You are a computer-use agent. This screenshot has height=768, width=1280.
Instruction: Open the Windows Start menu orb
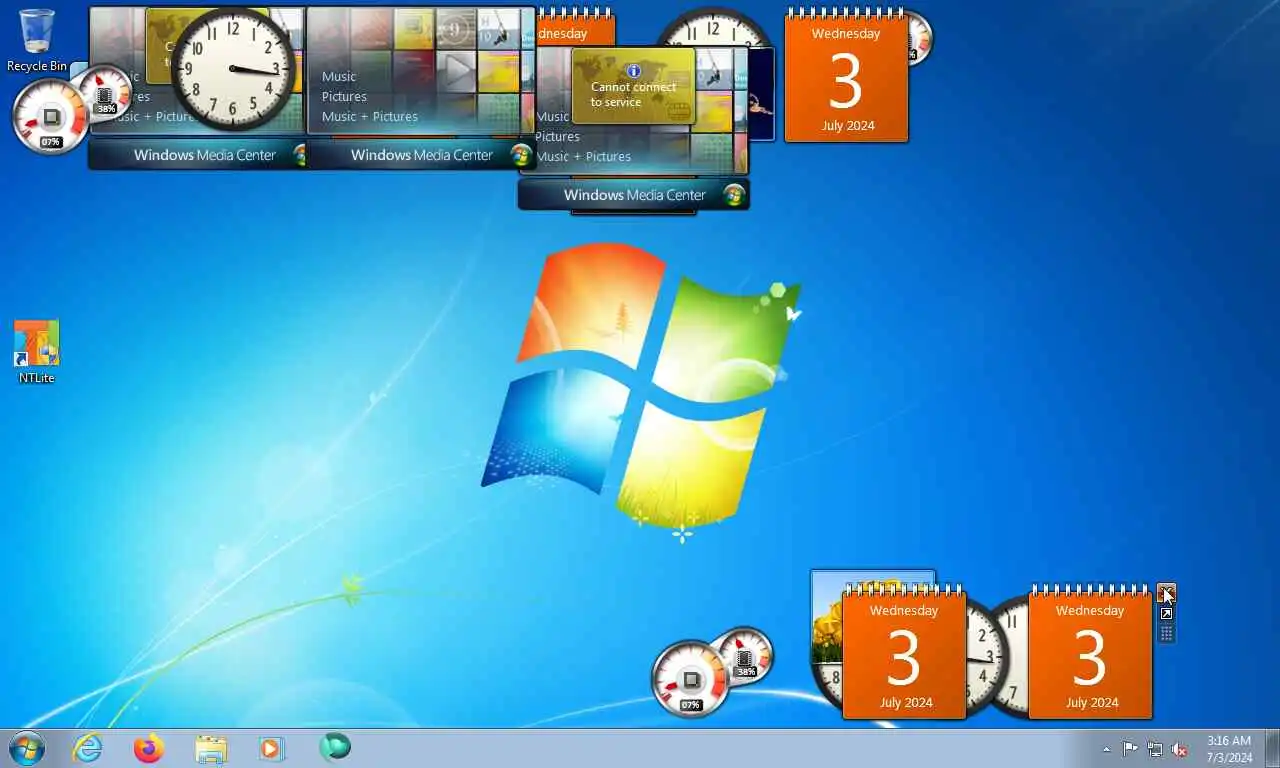[x=26, y=748]
